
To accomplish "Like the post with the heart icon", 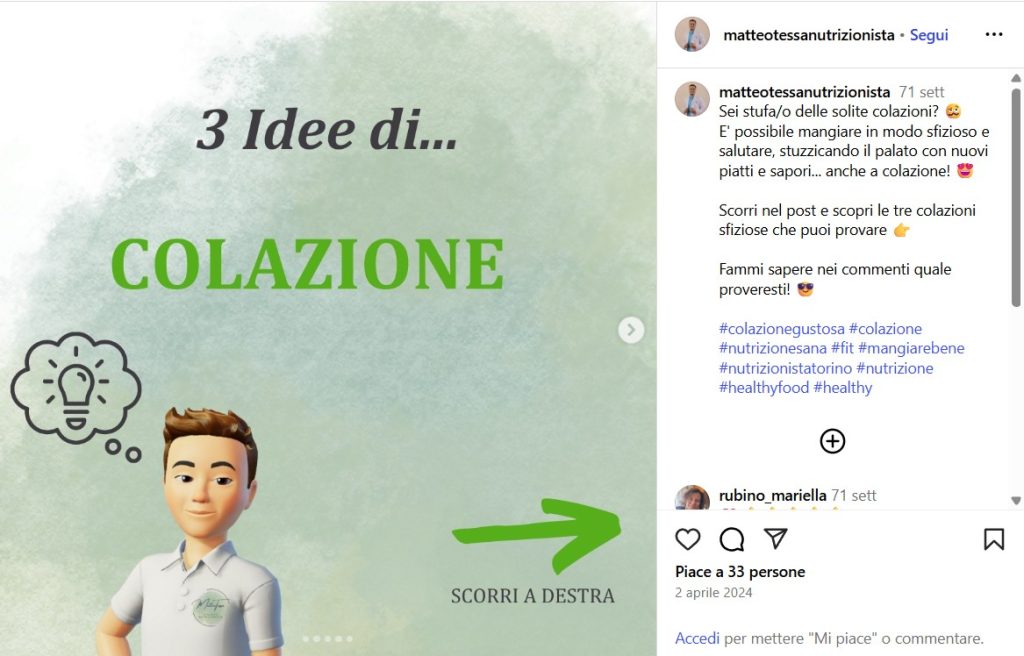I will pyautogui.click(x=688, y=540).
